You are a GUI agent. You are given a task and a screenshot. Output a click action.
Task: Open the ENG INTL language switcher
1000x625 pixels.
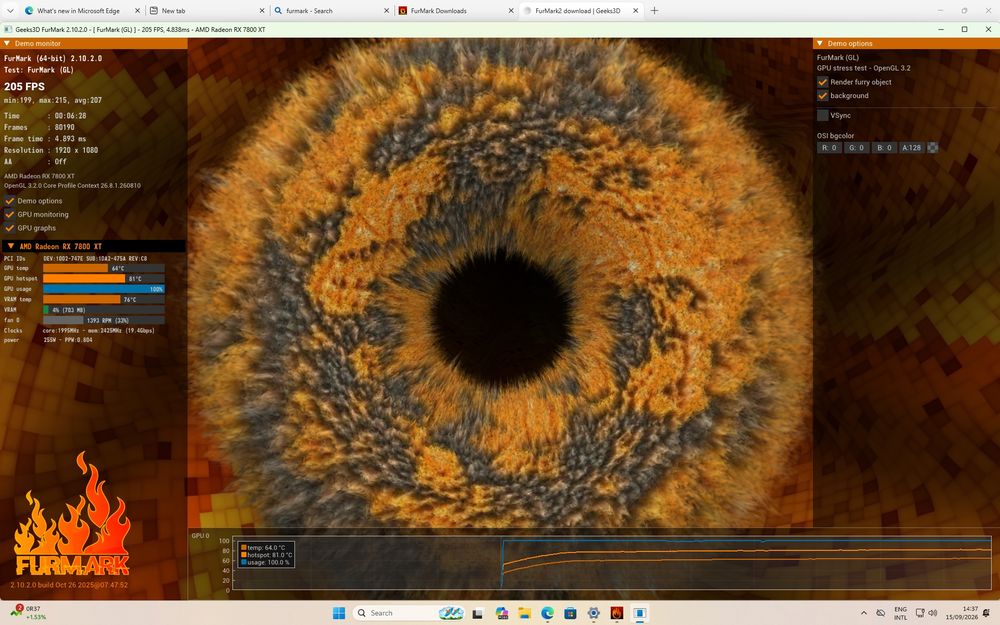(901, 613)
